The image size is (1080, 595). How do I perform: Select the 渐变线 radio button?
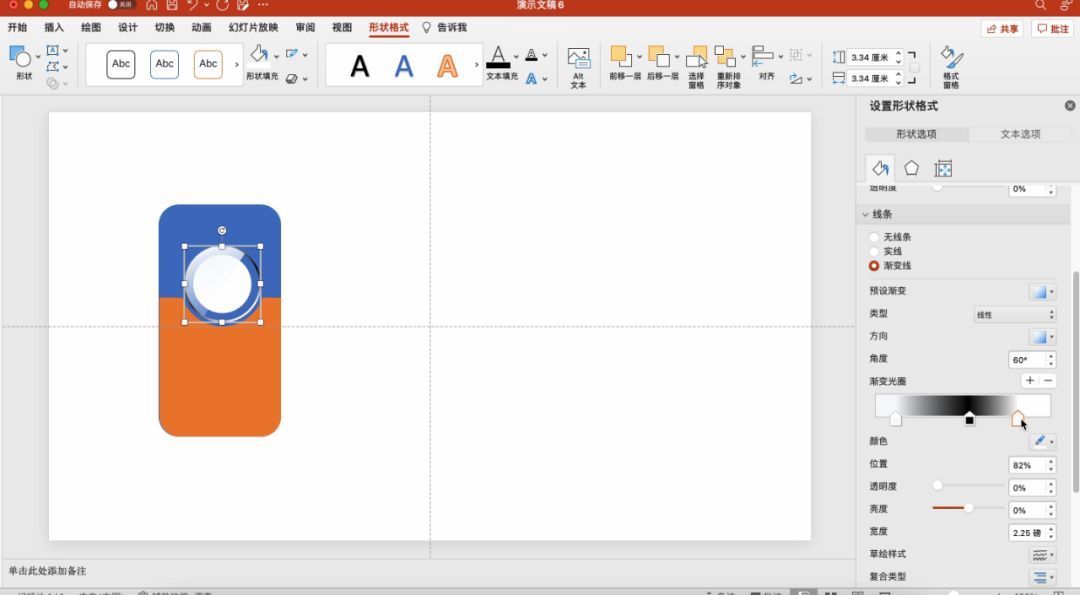click(874, 266)
